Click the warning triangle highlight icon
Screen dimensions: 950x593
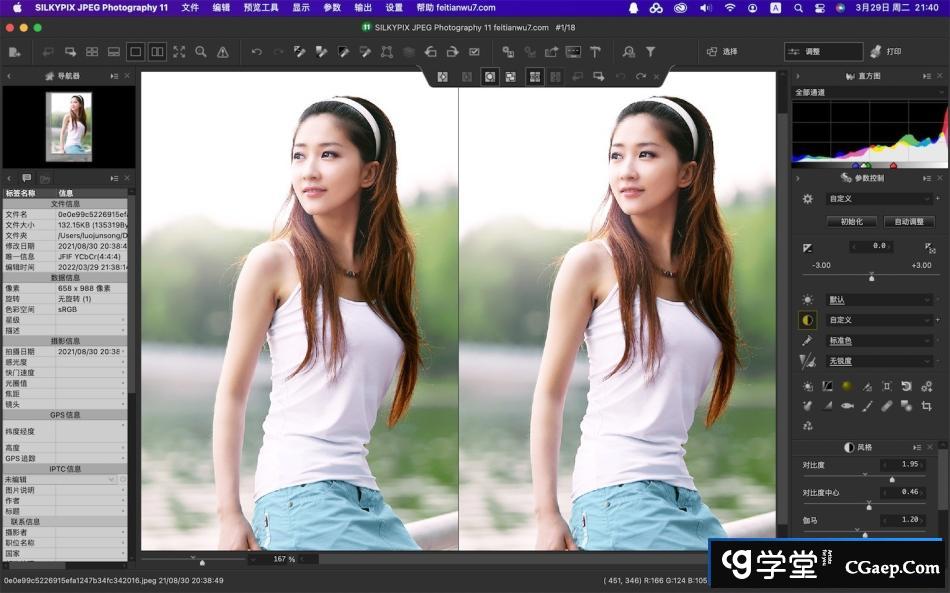(x=223, y=52)
